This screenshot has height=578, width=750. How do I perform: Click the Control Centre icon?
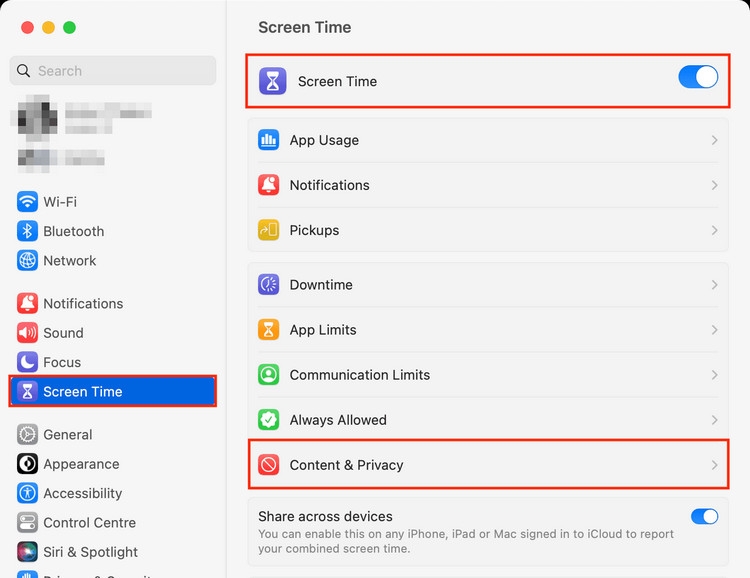click(27, 522)
